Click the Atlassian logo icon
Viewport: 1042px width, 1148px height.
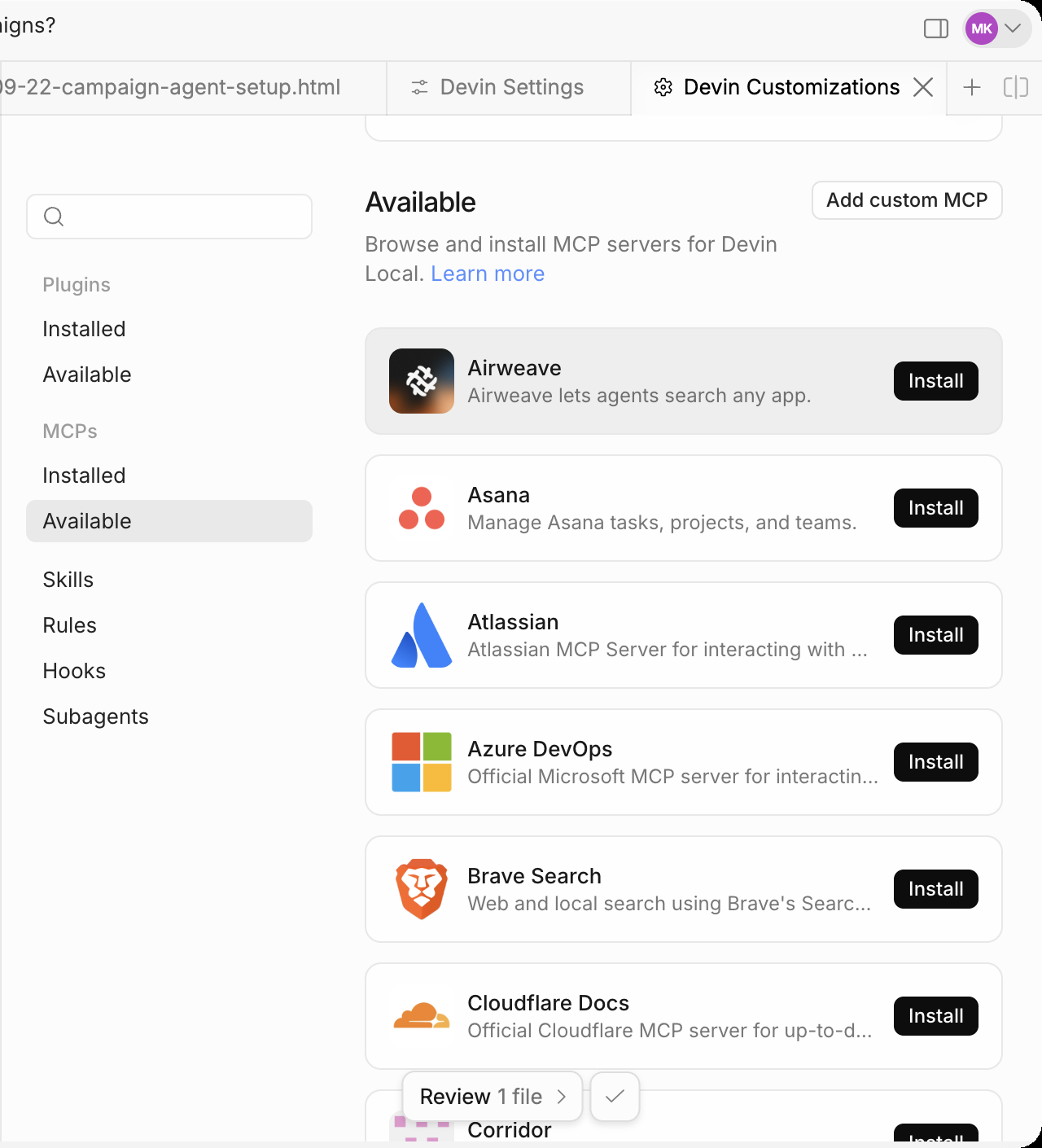pyautogui.click(x=422, y=635)
